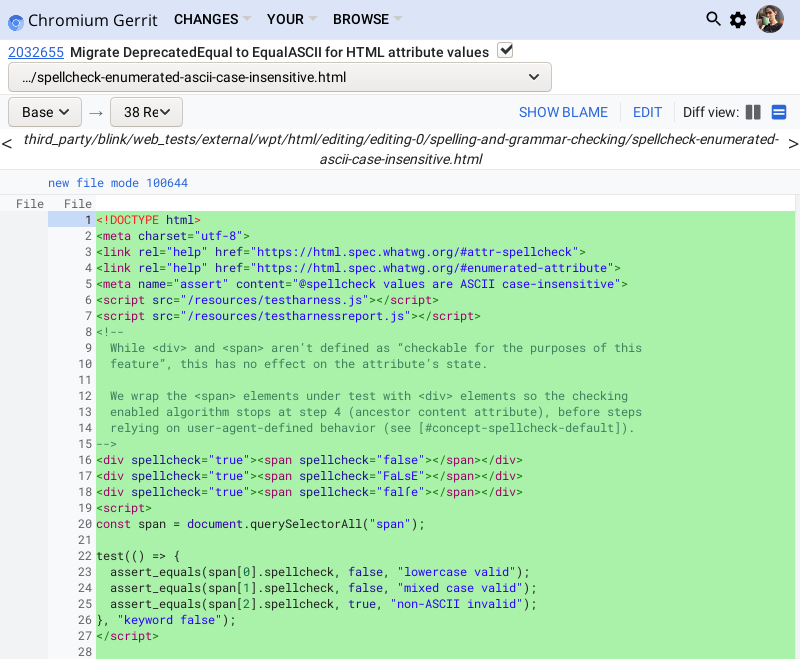
Task: Click line number 23 in the diff
Action: (x=85, y=572)
